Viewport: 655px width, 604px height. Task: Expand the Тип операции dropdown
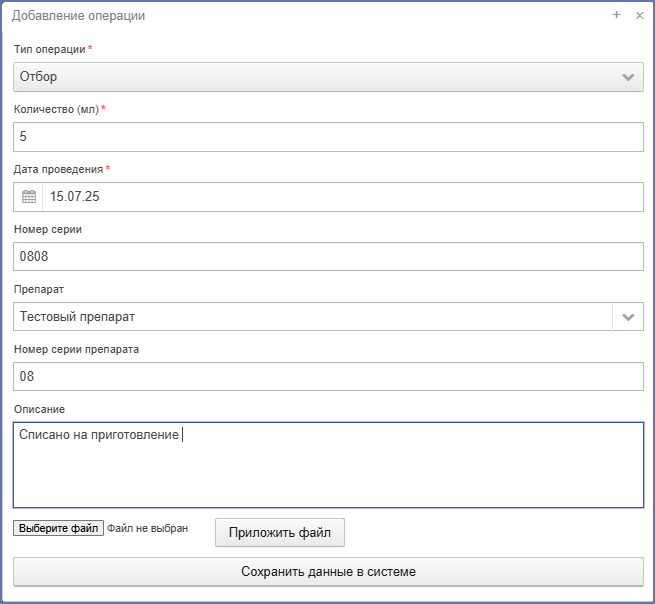point(328,77)
